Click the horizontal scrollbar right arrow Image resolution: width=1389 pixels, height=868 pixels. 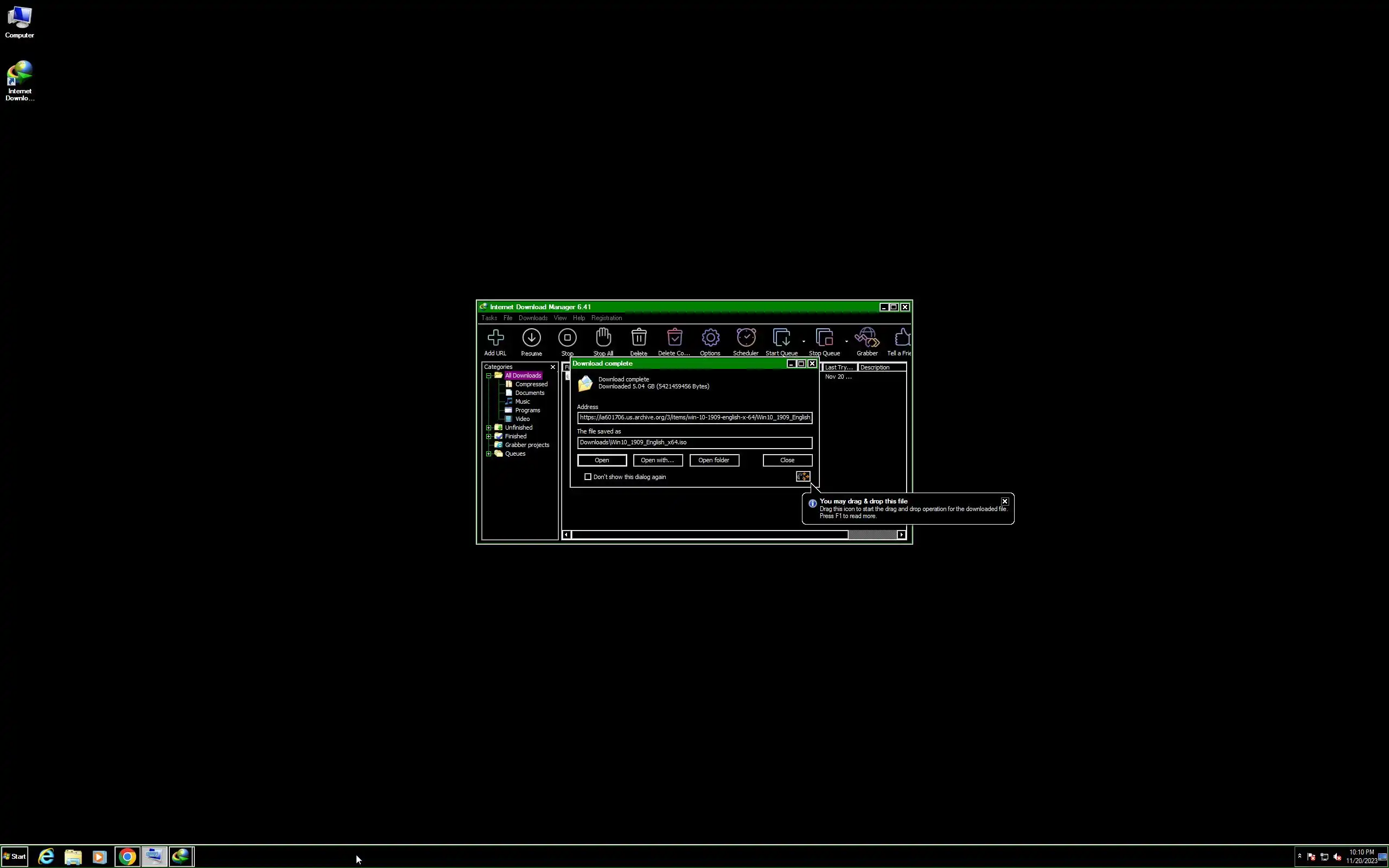click(x=901, y=535)
